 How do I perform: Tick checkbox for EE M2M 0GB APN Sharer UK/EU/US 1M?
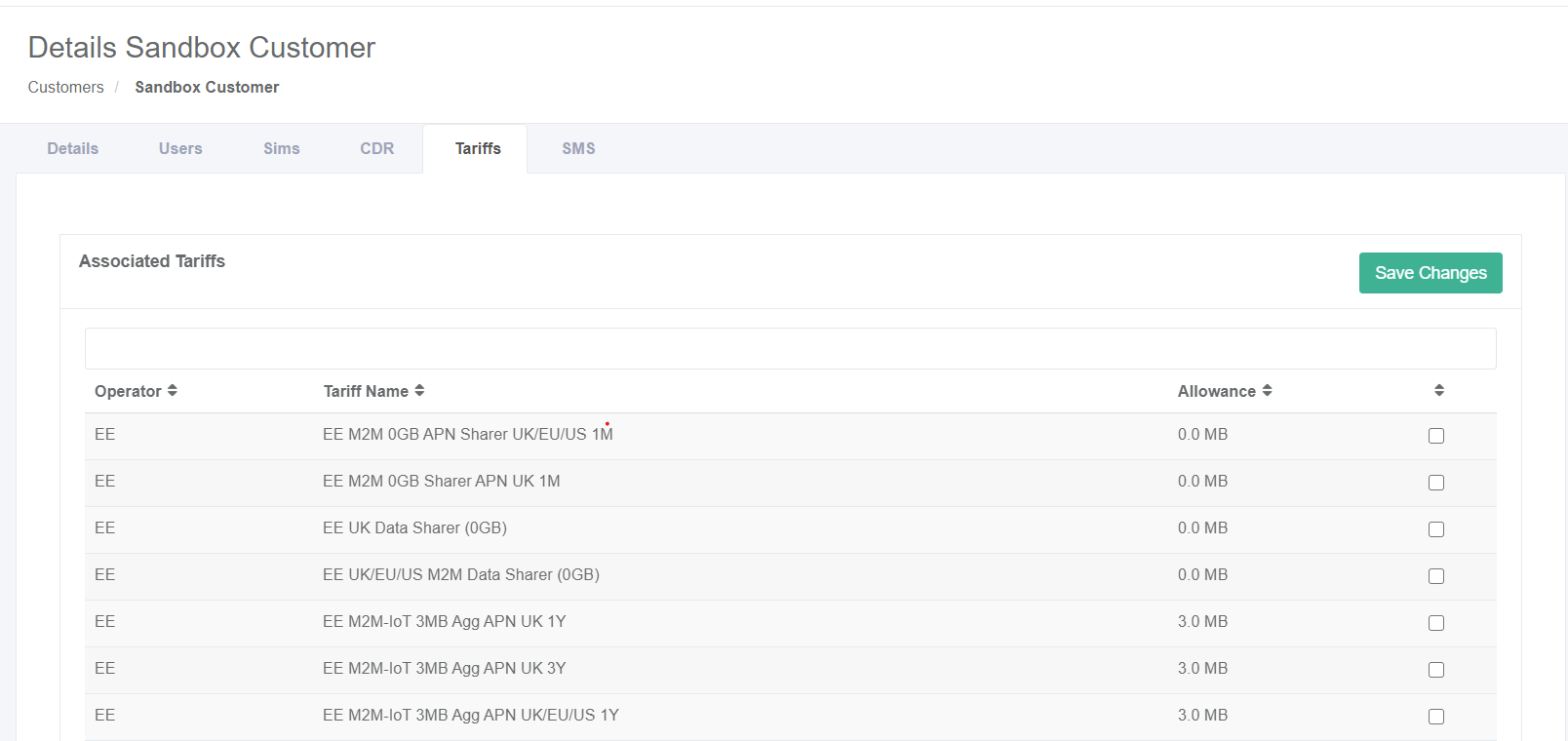(x=1436, y=436)
